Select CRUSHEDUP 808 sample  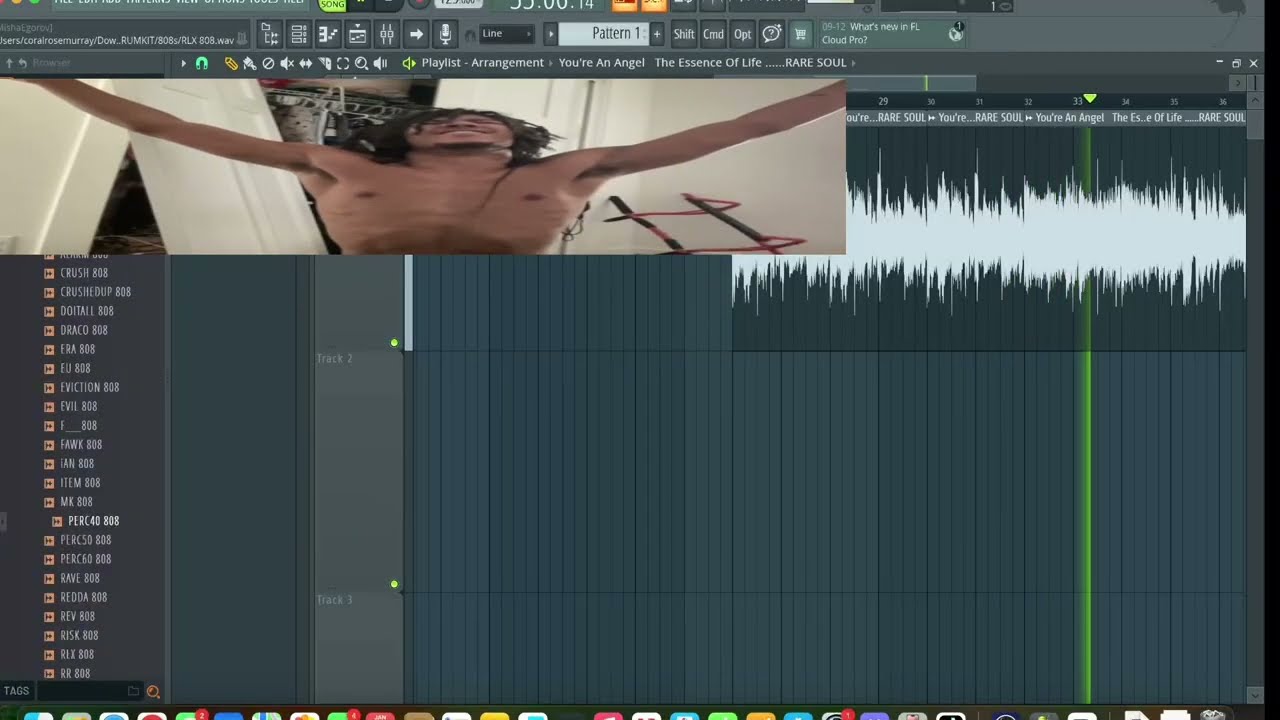tap(95, 292)
